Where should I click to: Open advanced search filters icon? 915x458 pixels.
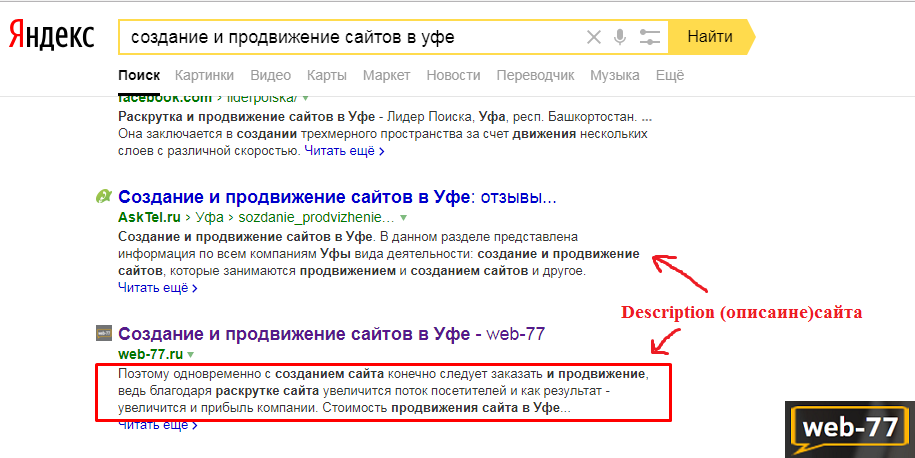click(649, 37)
